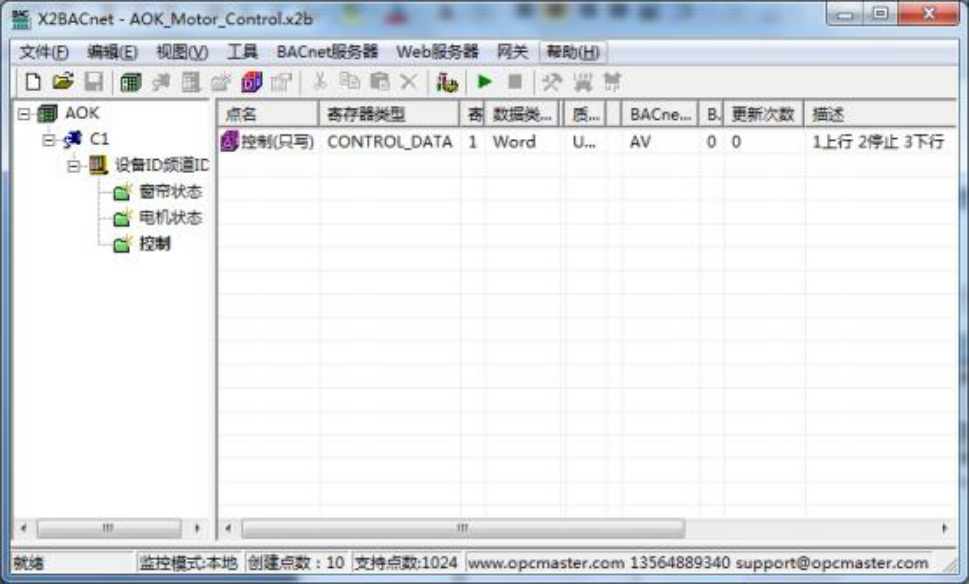Click the tree panel scrollbar left arrow

[23, 528]
